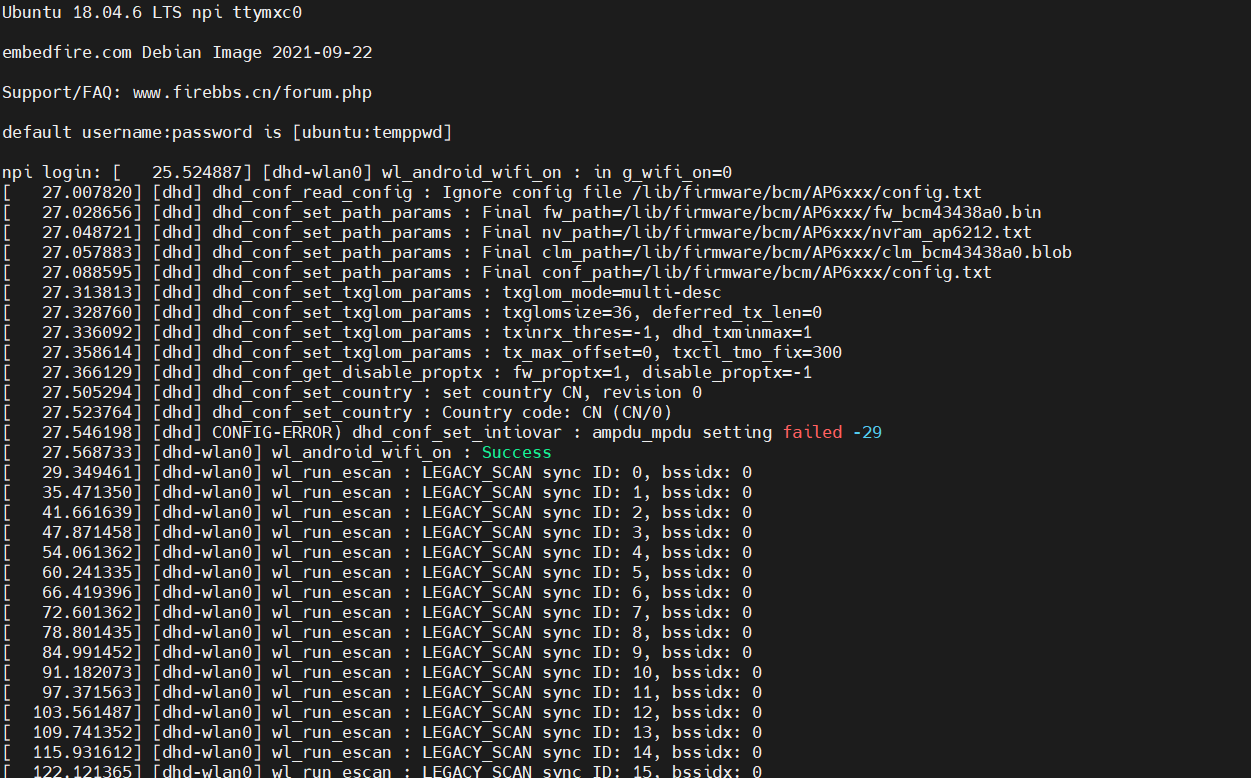The image size is (1251, 778).
Task: Click the LEGACY_SCAN sync ID: 0 line
Action: click(x=377, y=472)
